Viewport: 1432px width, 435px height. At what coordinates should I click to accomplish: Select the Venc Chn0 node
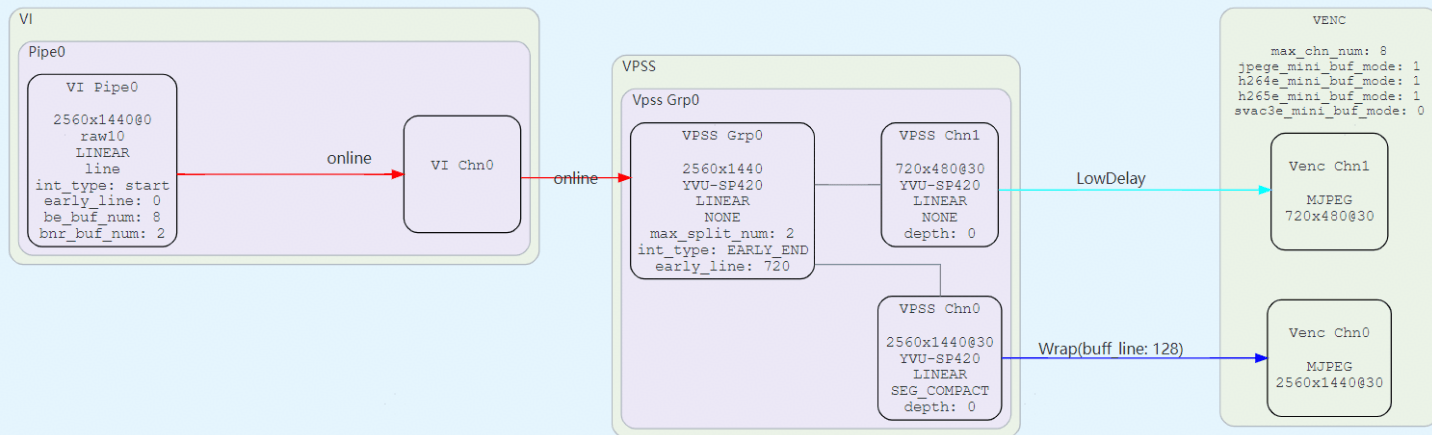tap(1328, 358)
